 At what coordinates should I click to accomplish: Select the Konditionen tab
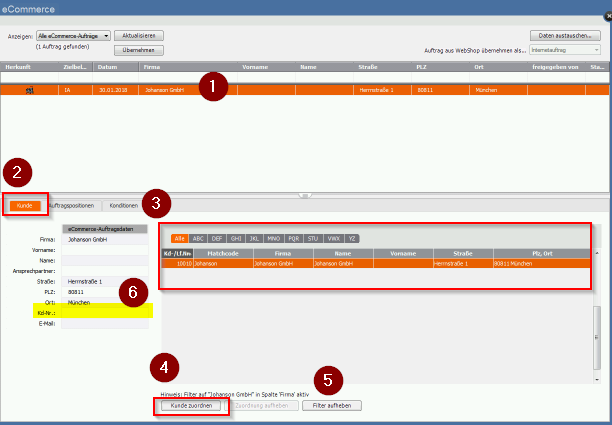123,206
